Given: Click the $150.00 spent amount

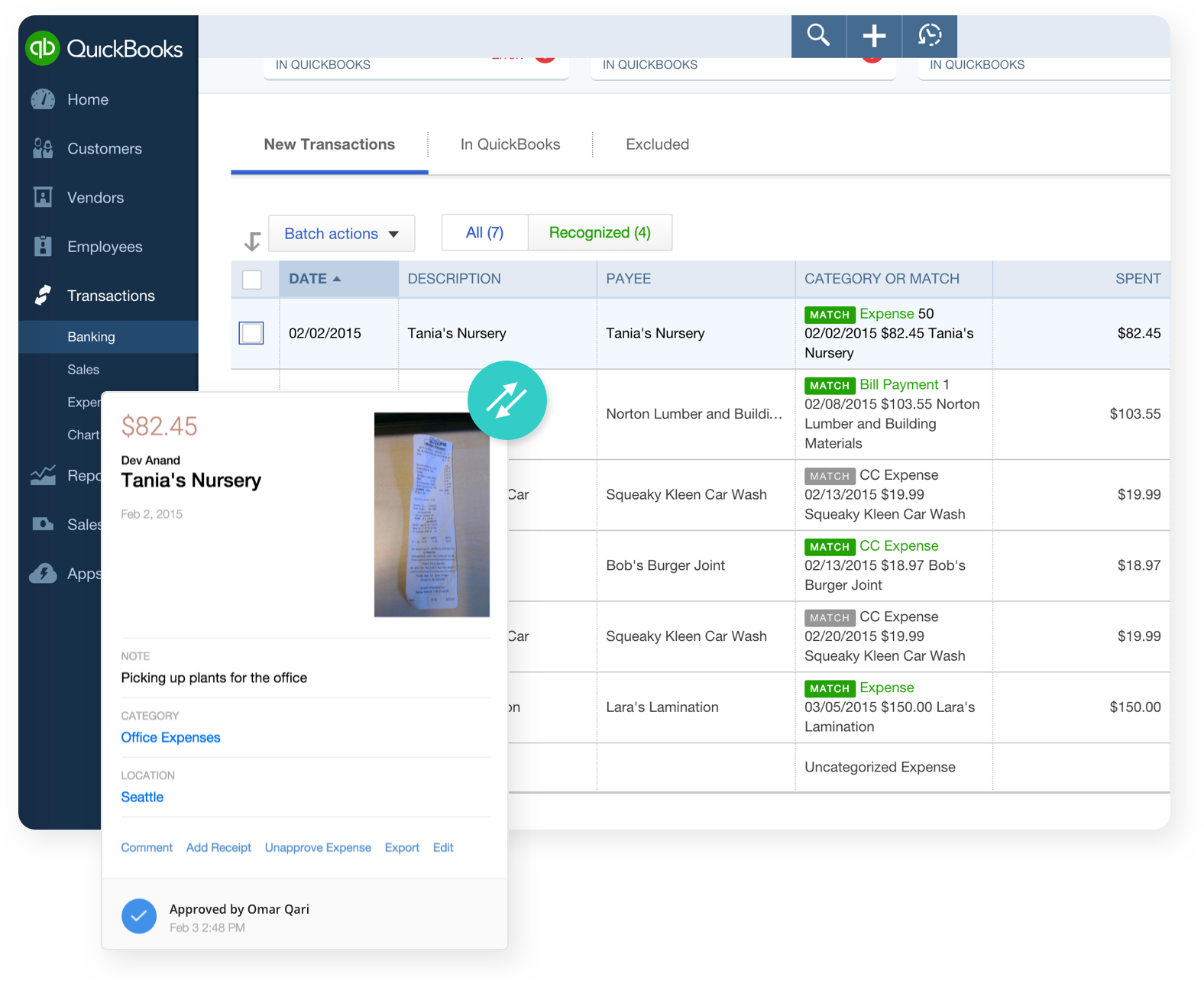Looking at the screenshot, I should coord(1135,707).
